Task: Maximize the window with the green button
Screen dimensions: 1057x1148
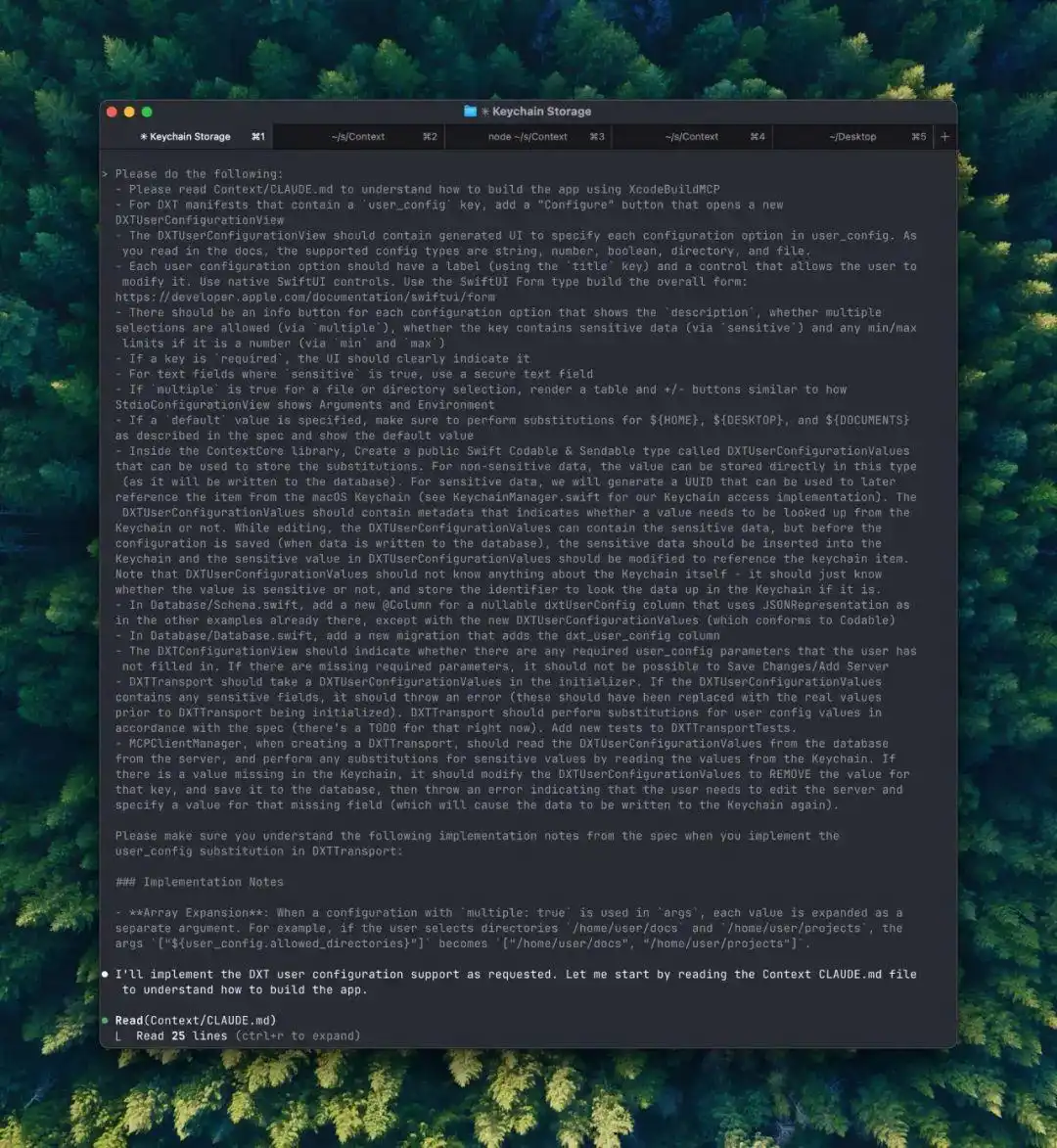Action: pos(147,112)
